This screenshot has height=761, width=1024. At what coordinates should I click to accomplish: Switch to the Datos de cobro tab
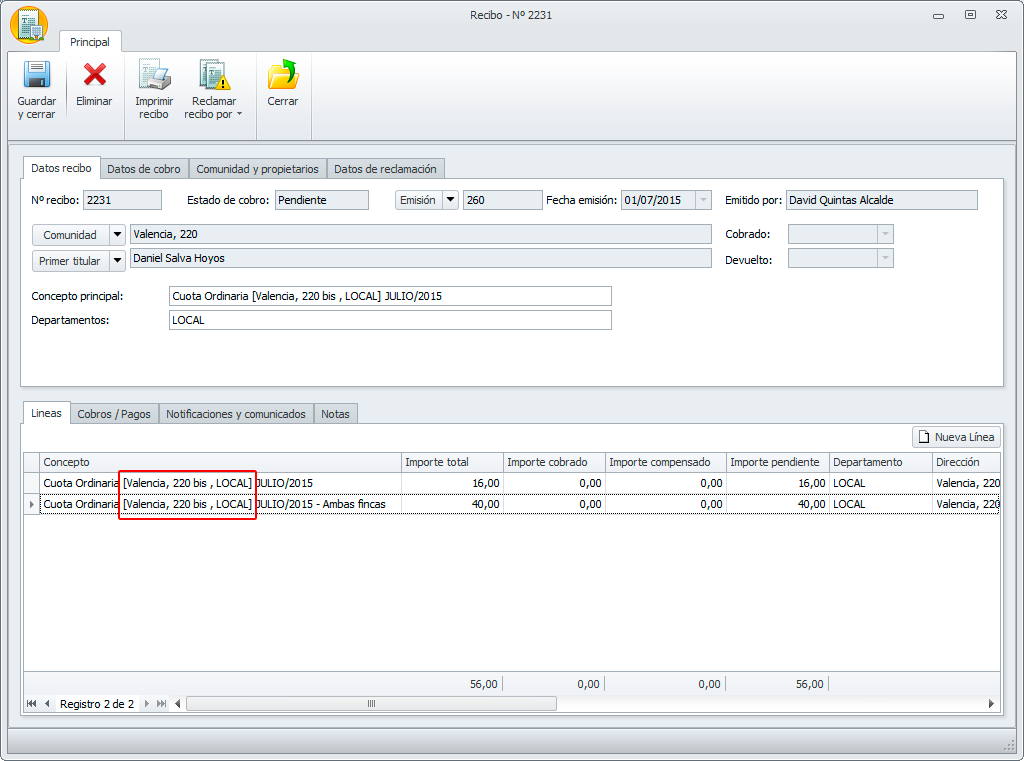144,169
